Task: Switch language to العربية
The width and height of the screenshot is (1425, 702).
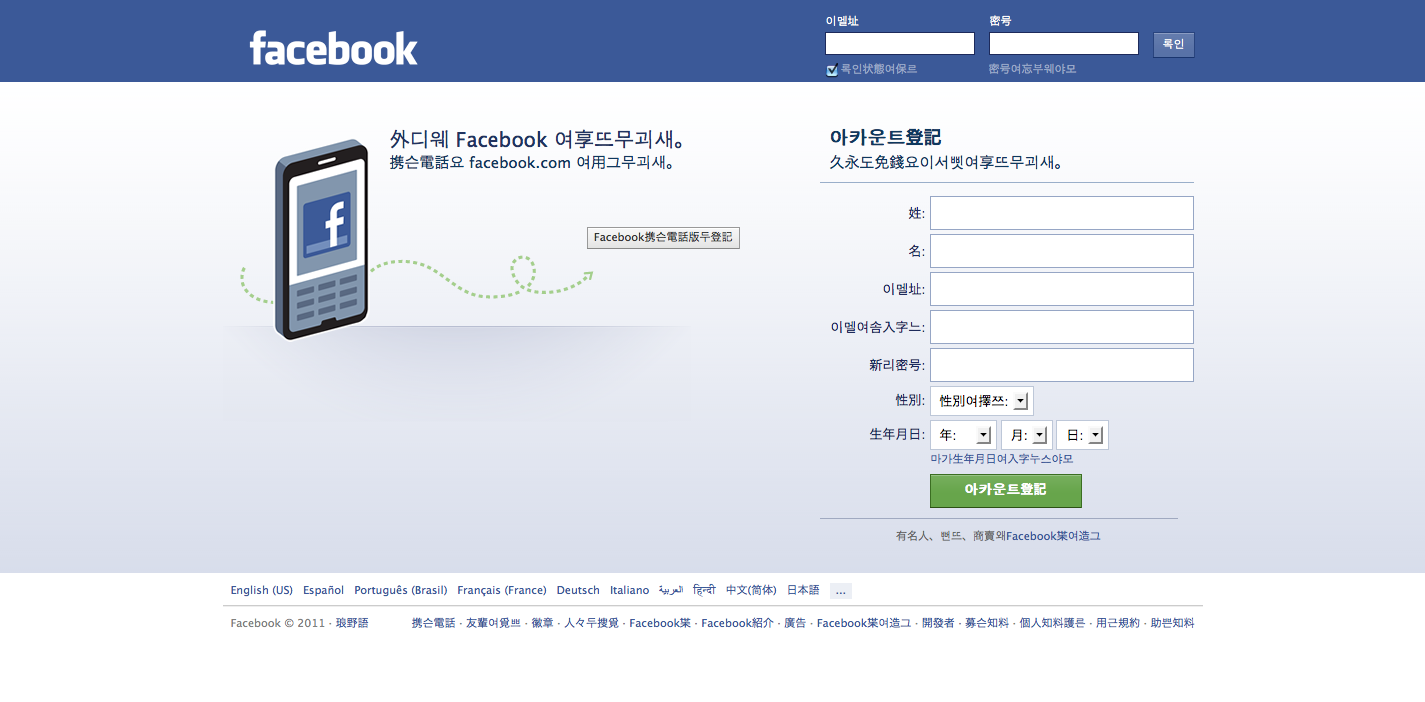Action: coord(671,590)
